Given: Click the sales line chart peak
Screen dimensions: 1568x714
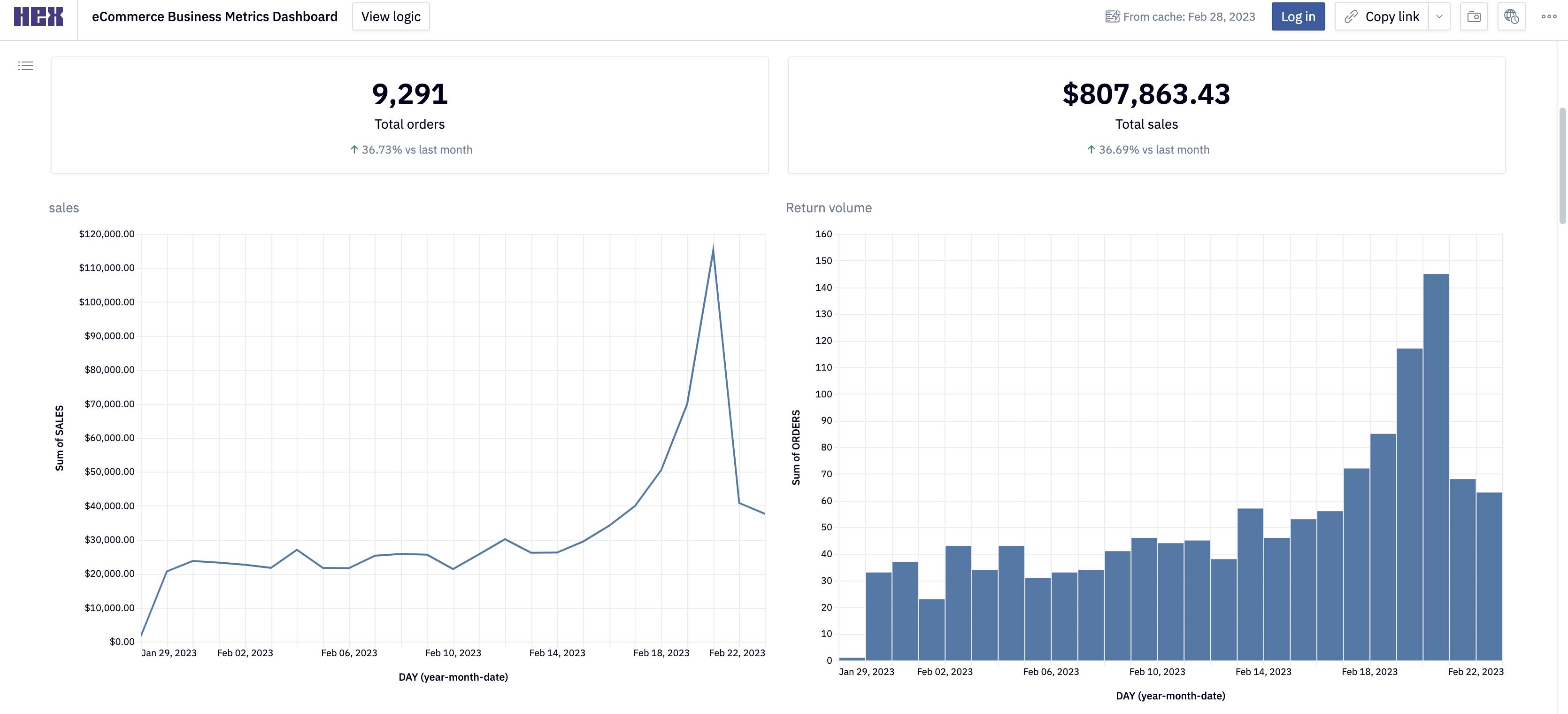Looking at the screenshot, I should pyautogui.click(x=713, y=249).
